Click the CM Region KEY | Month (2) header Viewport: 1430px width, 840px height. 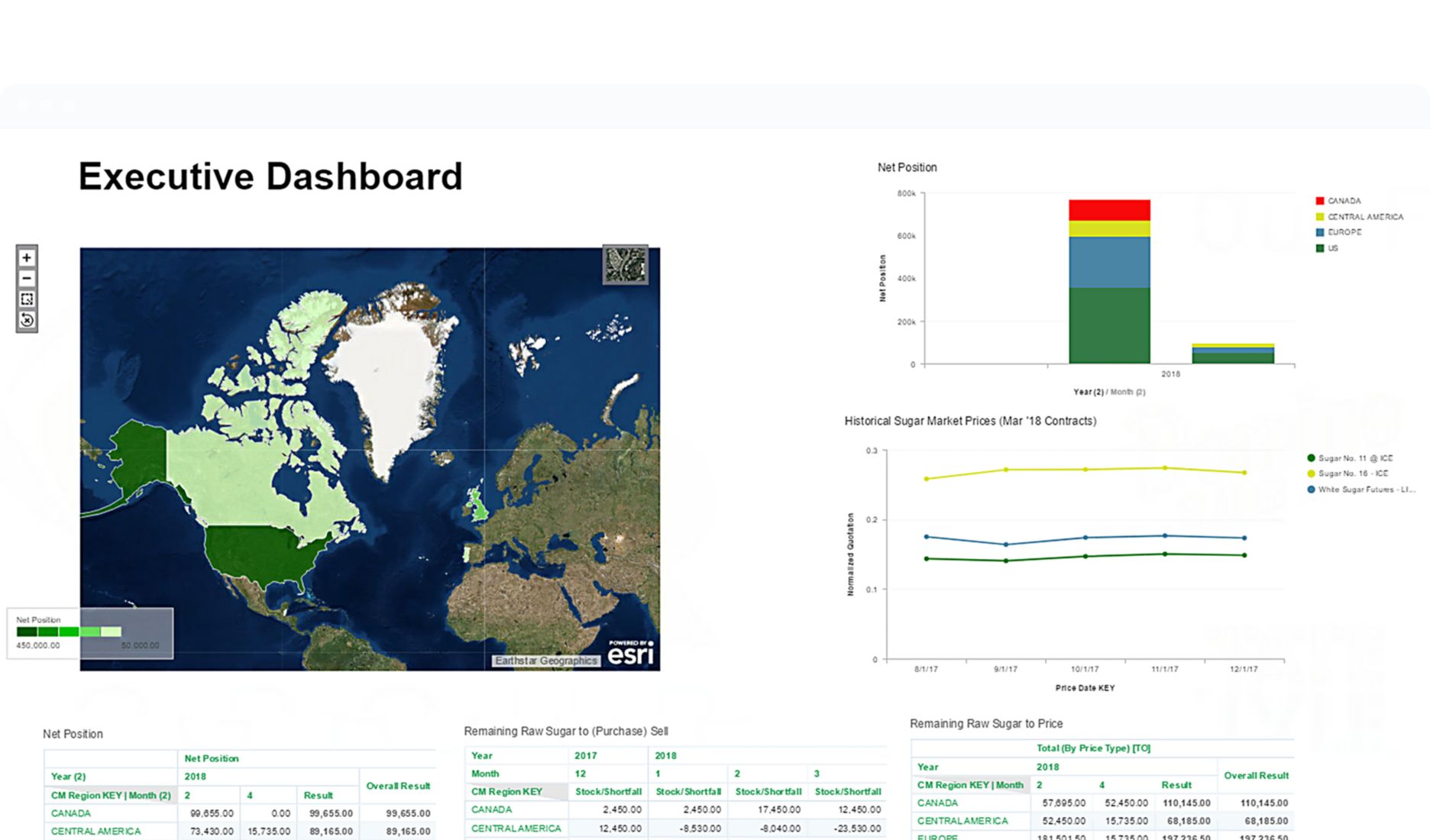[111, 795]
